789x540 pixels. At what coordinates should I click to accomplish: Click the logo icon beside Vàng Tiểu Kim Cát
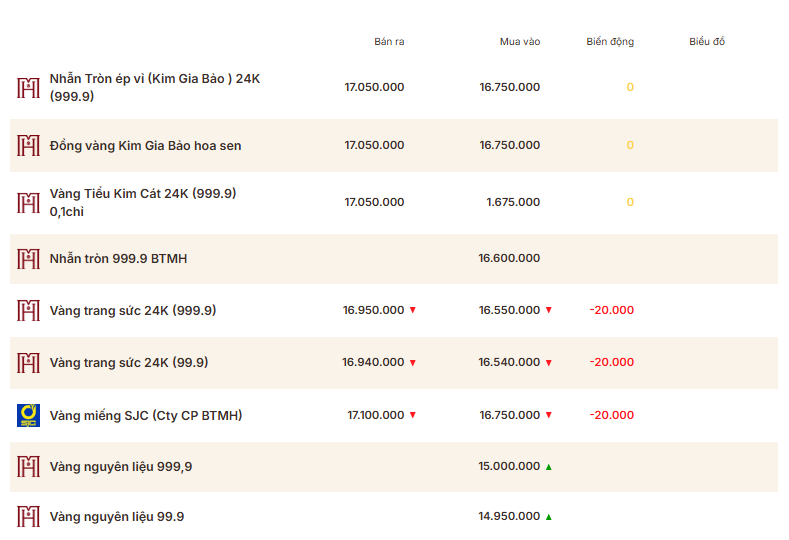[x=28, y=203]
